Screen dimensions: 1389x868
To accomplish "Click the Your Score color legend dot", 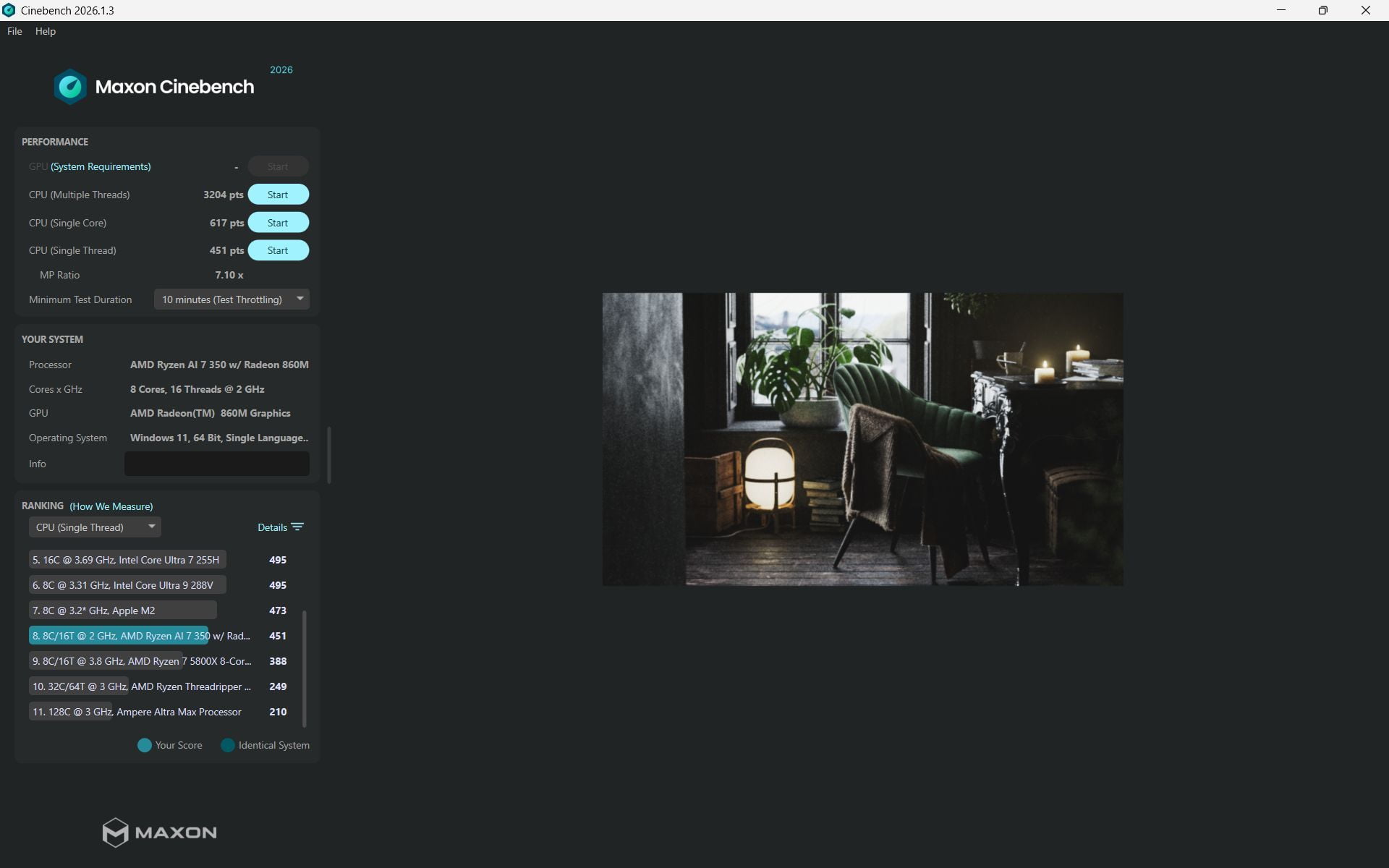I will tap(145, 745).
